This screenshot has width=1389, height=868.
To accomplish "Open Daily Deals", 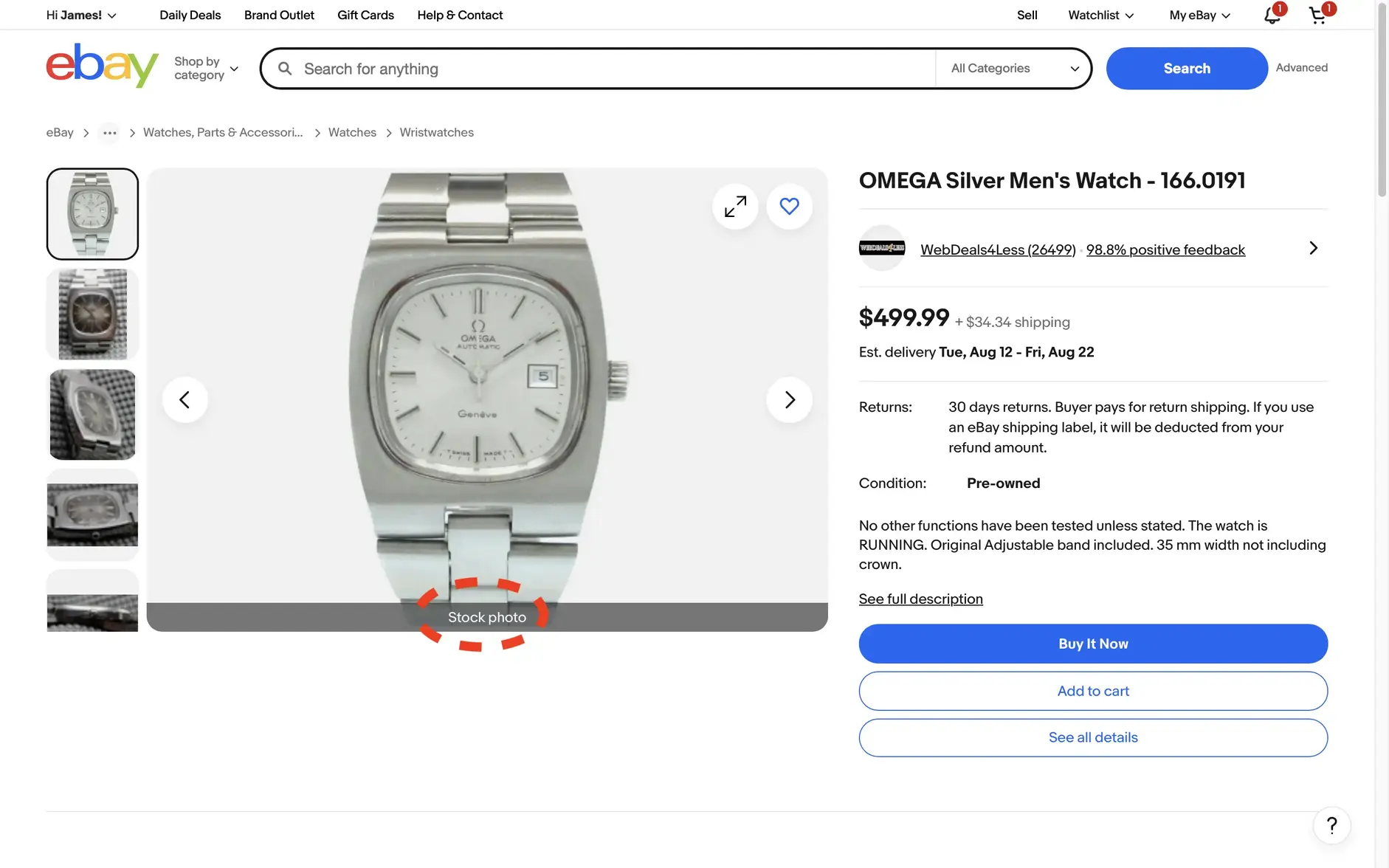I will (190, 15).
